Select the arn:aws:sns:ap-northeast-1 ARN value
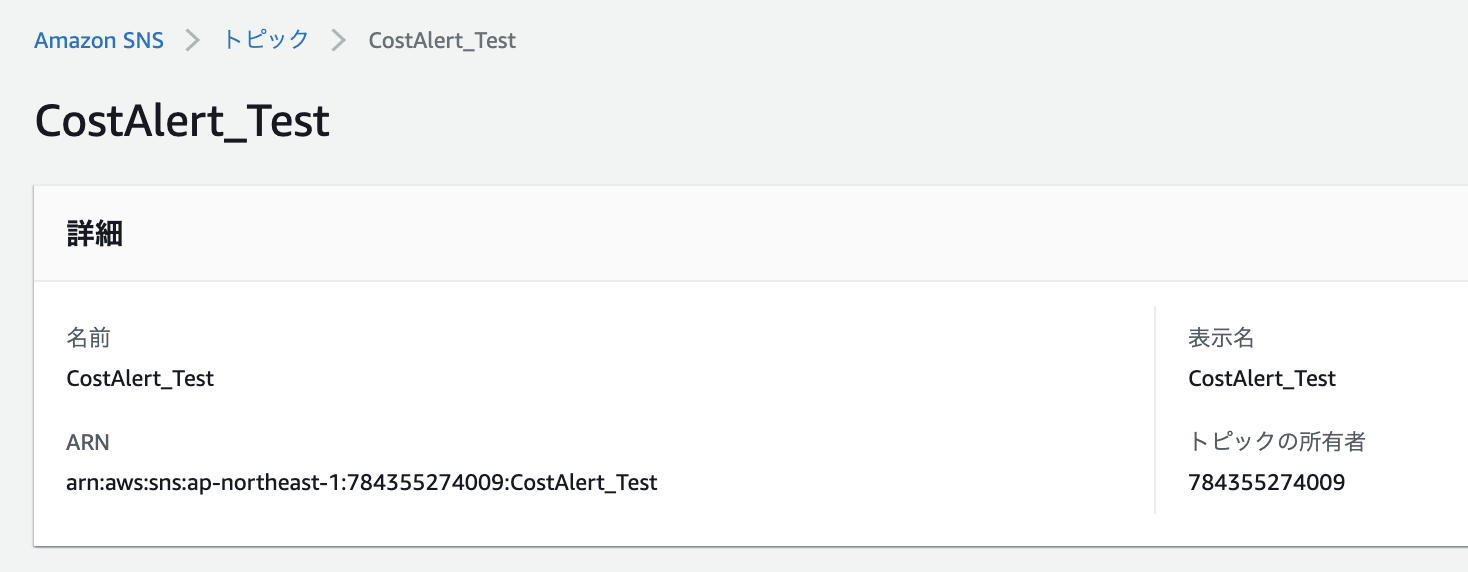Screen dimensions: 1468x572 tap(362, 482)
